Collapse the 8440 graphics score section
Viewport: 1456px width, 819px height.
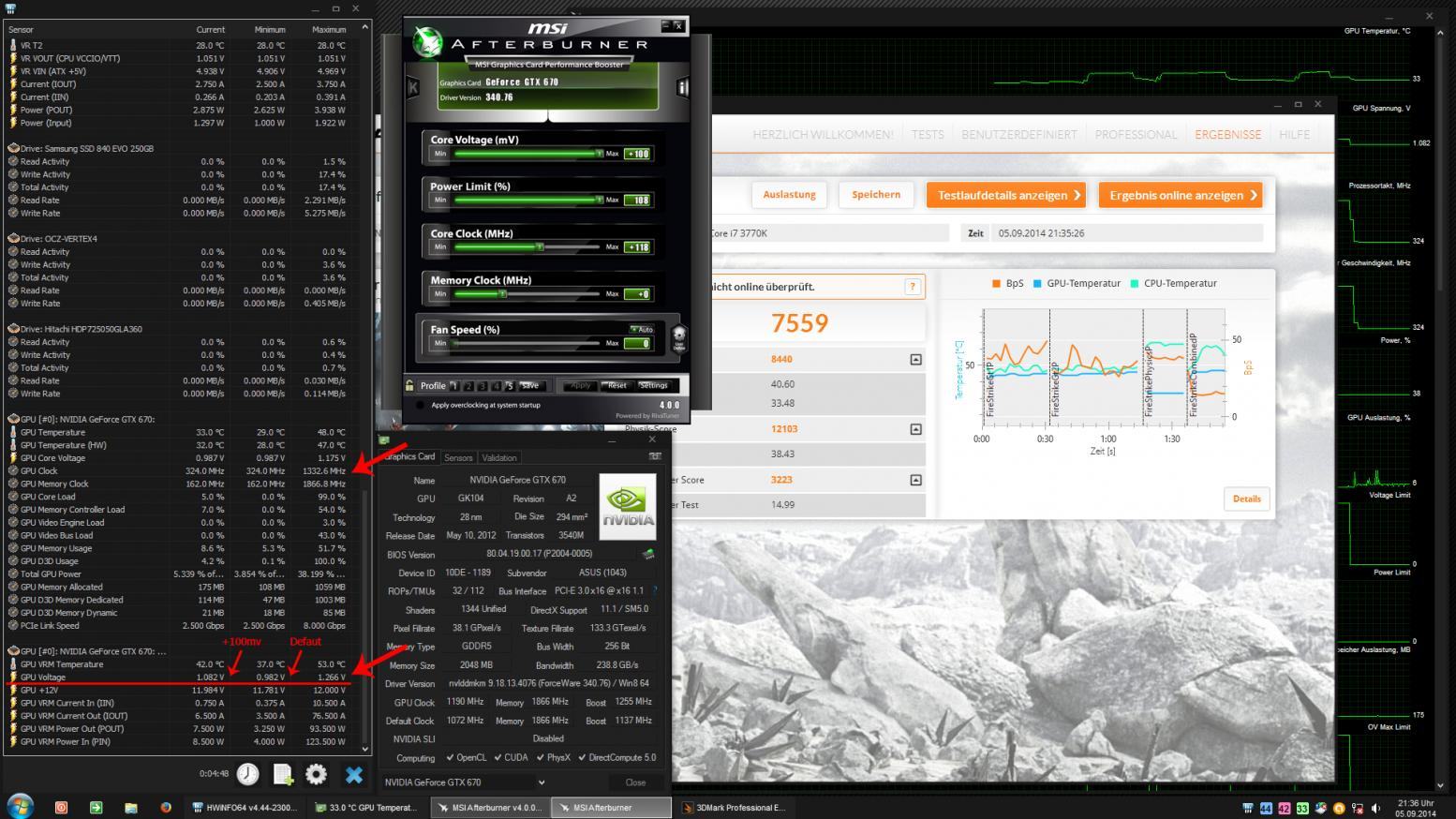point(915,359)
